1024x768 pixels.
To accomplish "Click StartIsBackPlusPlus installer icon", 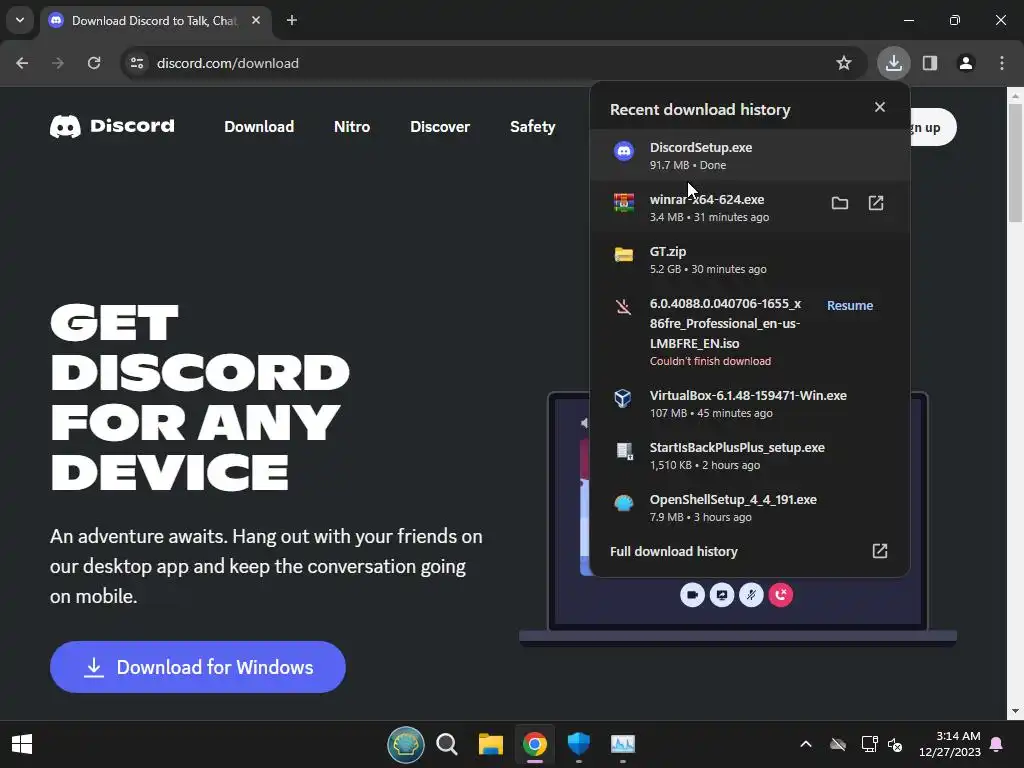I will coord(624,451).
